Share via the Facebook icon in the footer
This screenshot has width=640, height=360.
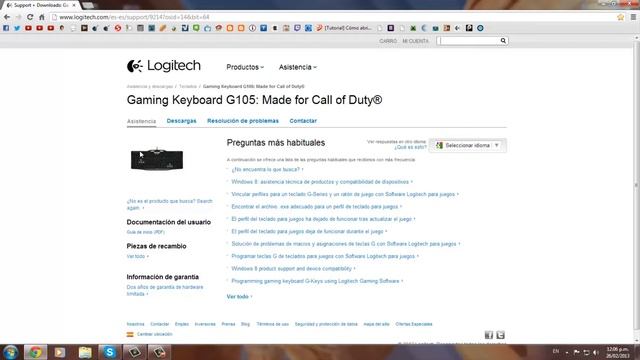click(489, 335)
